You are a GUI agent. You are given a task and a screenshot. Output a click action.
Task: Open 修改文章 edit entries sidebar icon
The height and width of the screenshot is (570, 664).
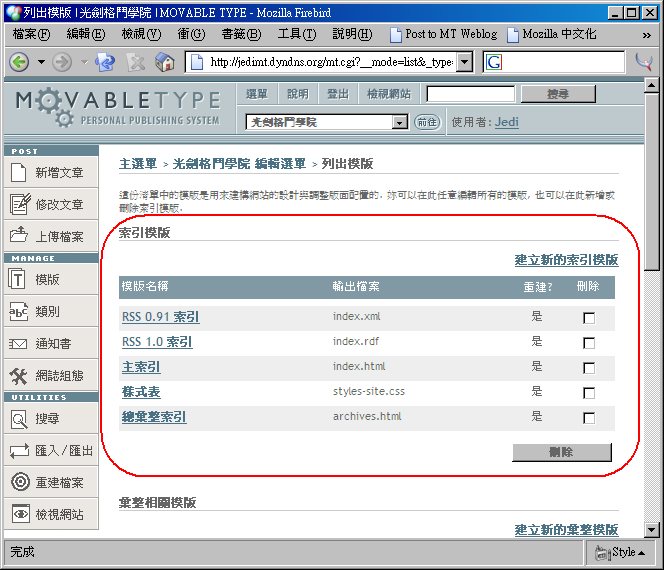click(x=20, y=204)
